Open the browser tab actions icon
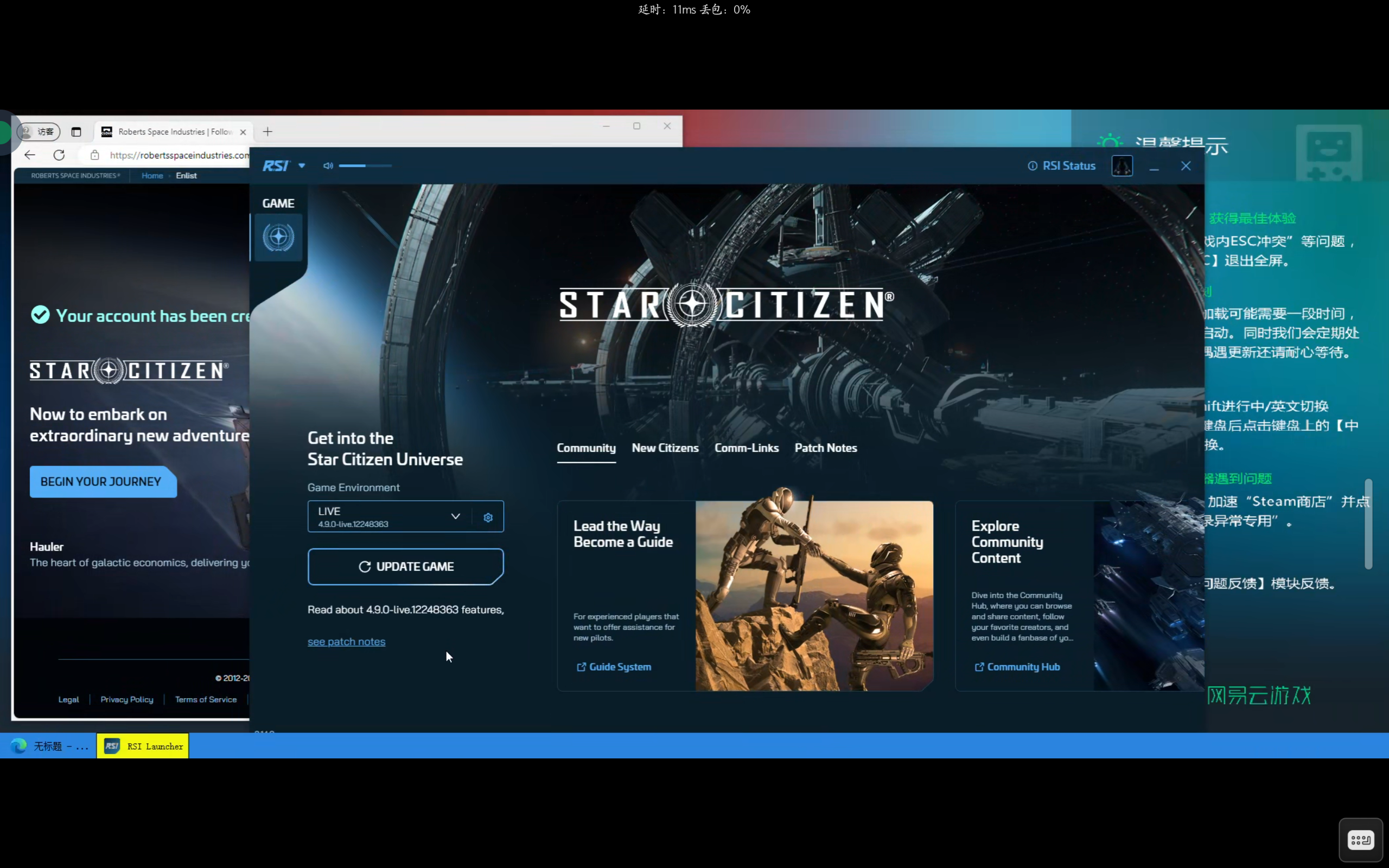This screenshot has width=1389, height=868. tap(77, 132)
